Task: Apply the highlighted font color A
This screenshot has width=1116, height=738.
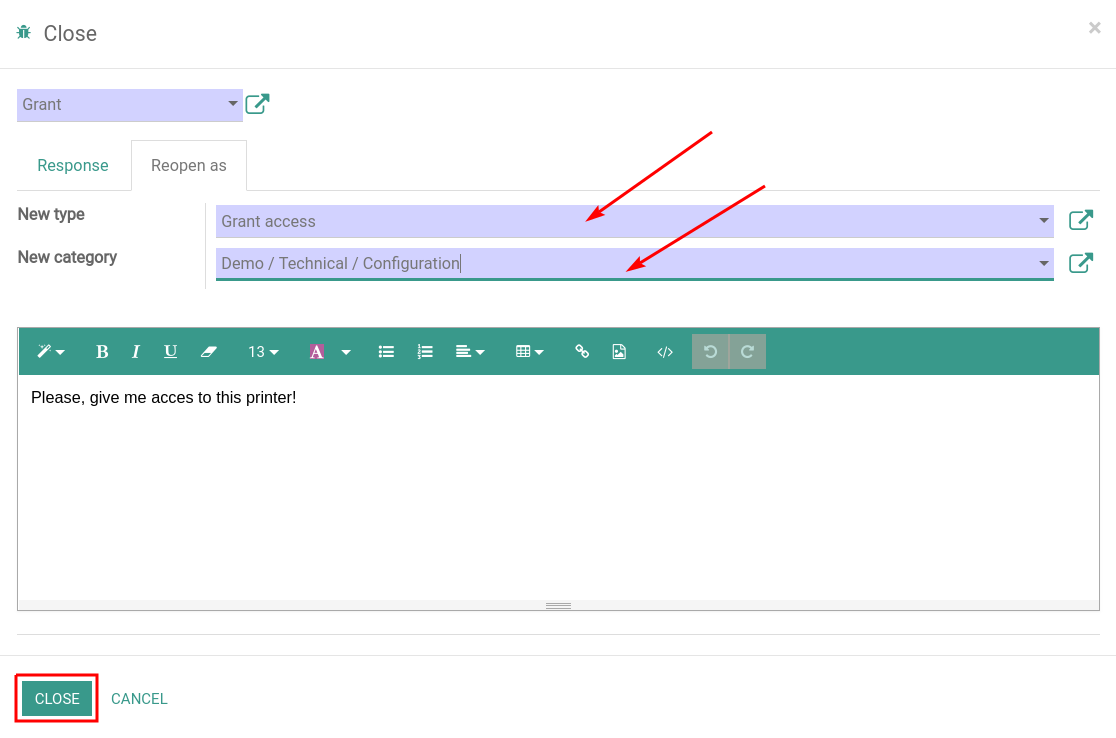Action: (317, 352)
